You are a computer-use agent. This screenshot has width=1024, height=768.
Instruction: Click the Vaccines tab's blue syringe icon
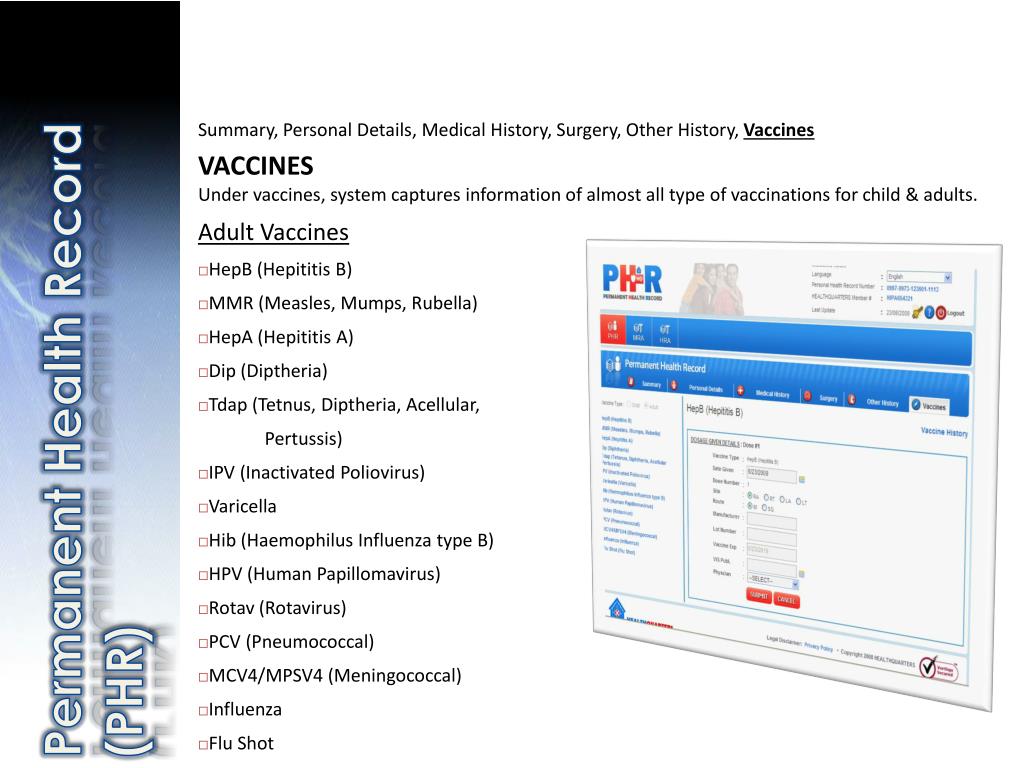pyautogui.click(x=916, y=405)
